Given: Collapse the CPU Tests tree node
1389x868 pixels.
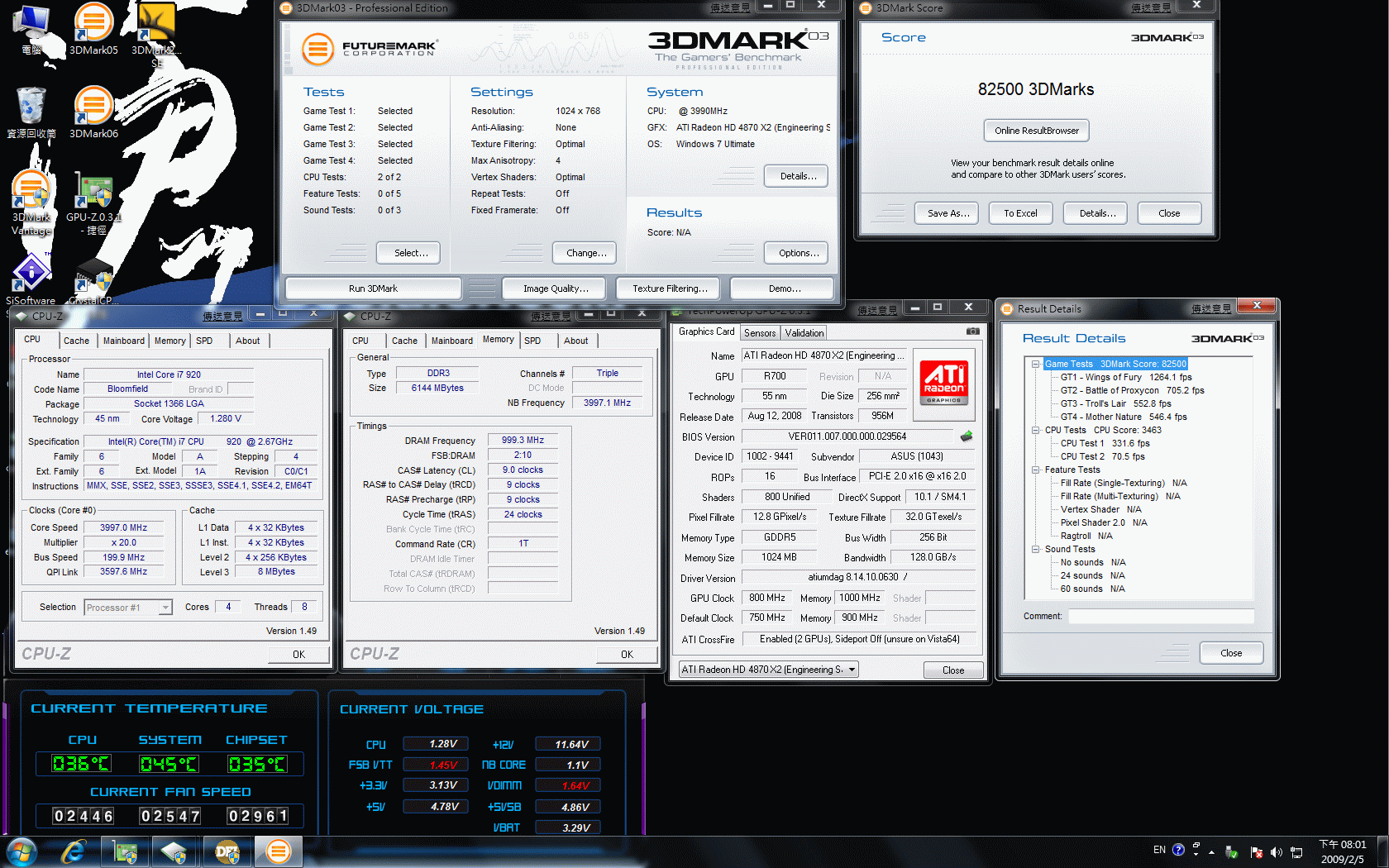Looking at the screenshot, I should [1035, 430].
